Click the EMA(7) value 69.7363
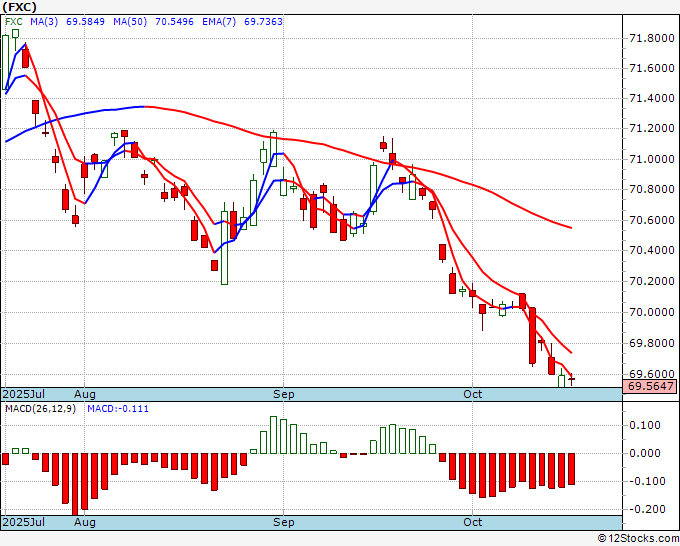Image resolution: width=680 pixels, height=546 pixels. click(263, 21)
